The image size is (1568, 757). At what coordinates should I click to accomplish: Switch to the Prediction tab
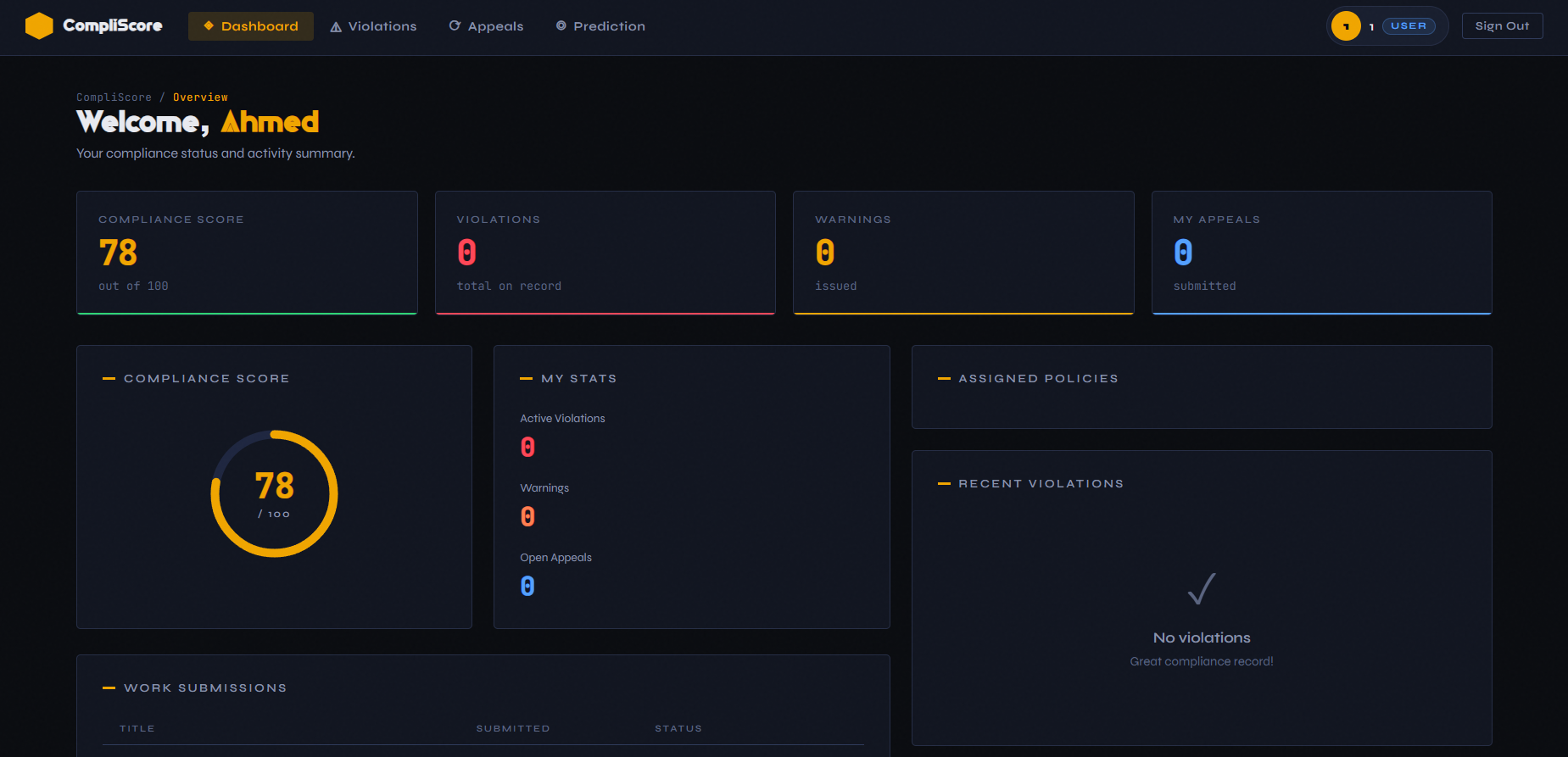[600, 26]
